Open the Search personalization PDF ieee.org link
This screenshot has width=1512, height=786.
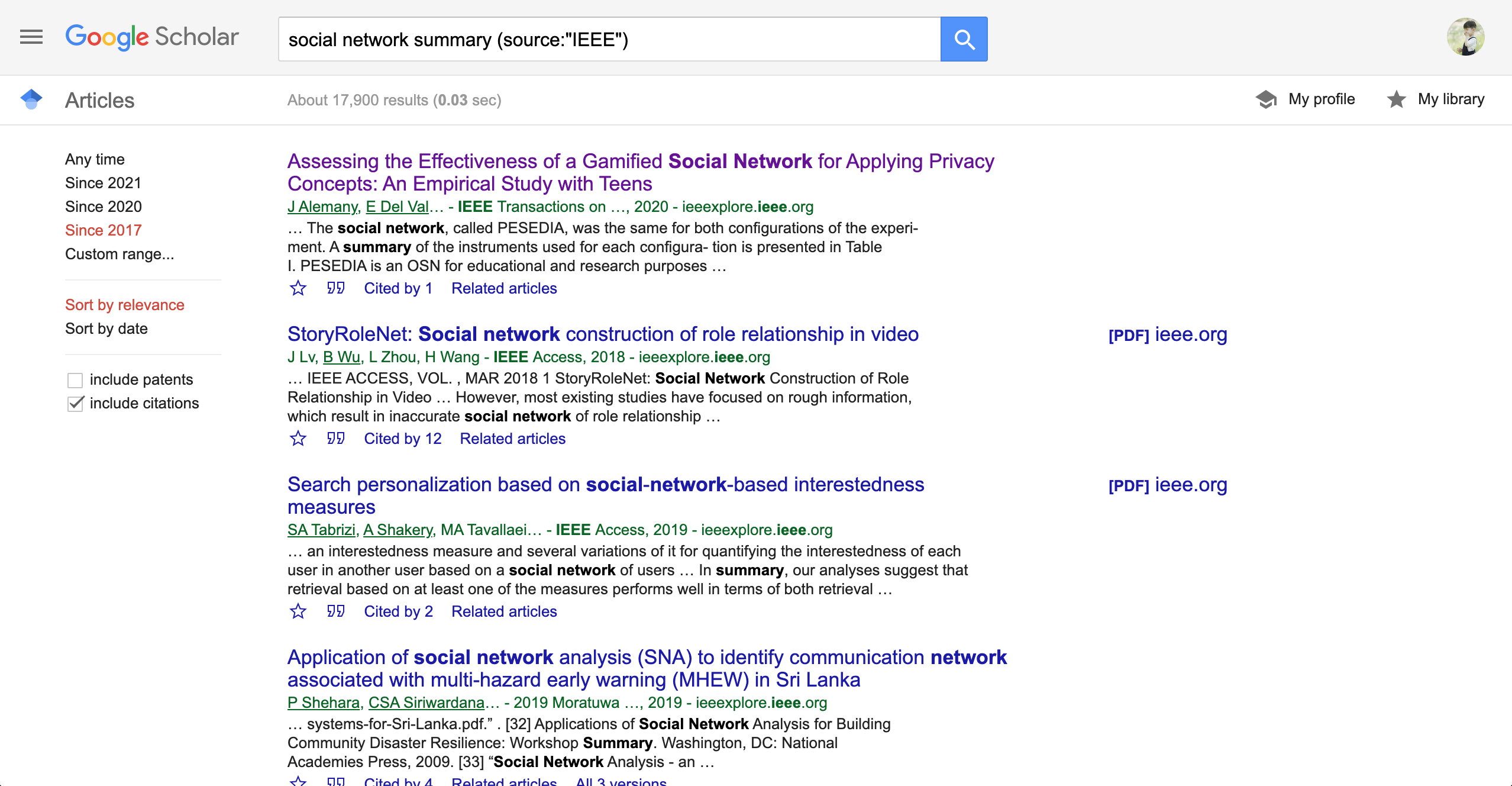(1168, 485)
